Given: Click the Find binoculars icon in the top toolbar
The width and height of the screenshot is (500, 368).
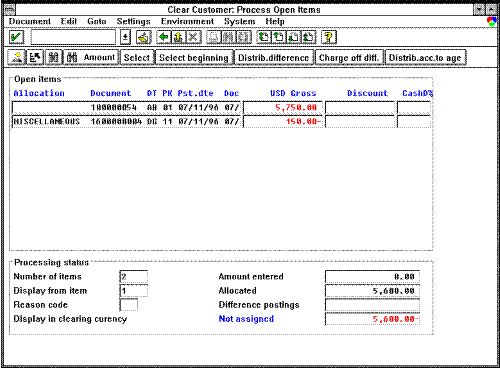Looking at the screenshot, I should [228, 37].
